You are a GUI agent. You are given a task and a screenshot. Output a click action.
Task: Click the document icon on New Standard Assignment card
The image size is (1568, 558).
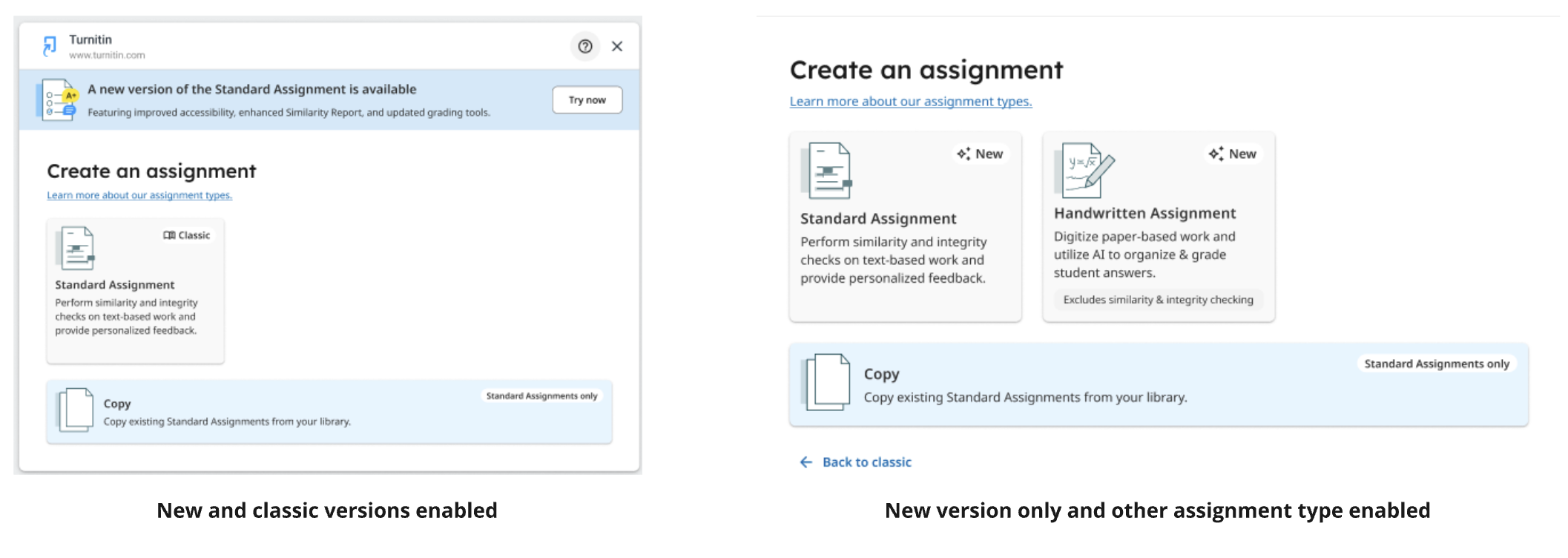[827, 171]
